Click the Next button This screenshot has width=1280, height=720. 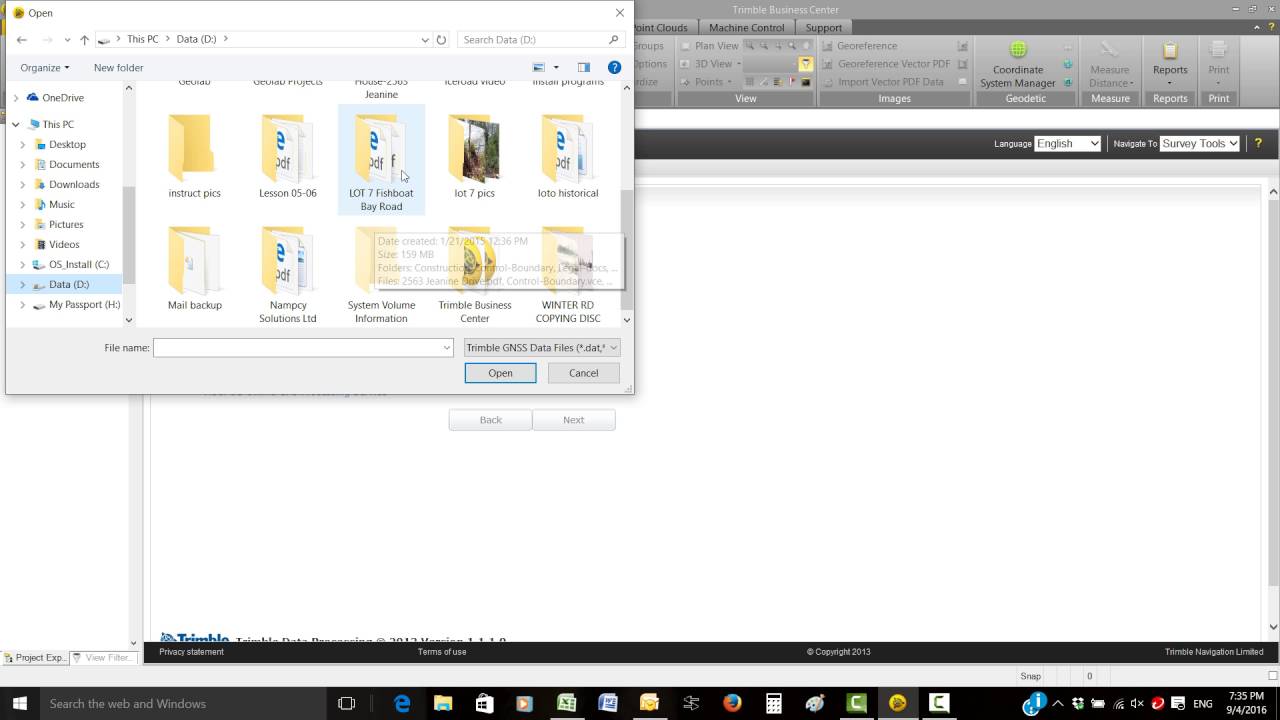coord(573,420)
